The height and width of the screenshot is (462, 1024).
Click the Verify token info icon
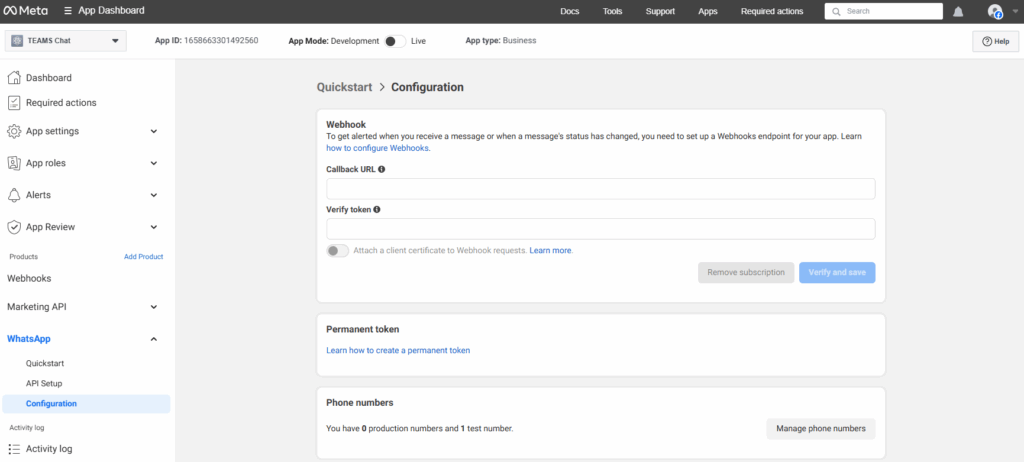pos(377,210)
